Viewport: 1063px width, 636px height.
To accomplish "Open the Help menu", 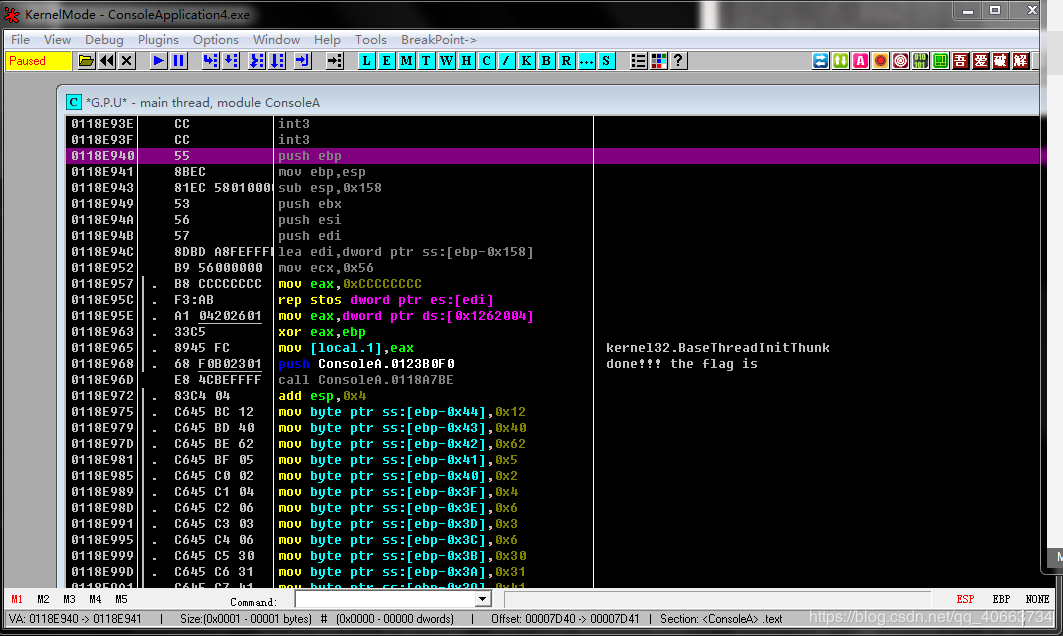I will click(327, 40).
